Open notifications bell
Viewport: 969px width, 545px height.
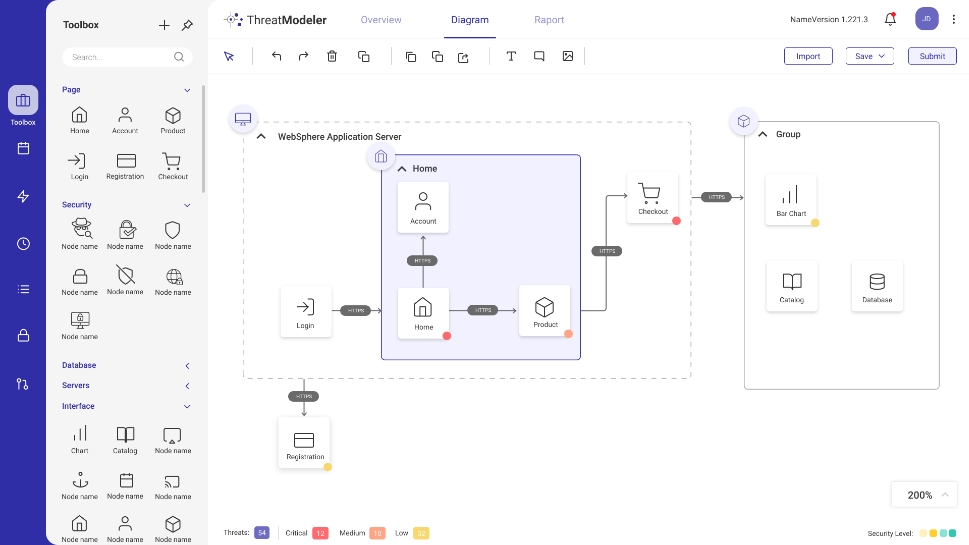click(890, 19)
